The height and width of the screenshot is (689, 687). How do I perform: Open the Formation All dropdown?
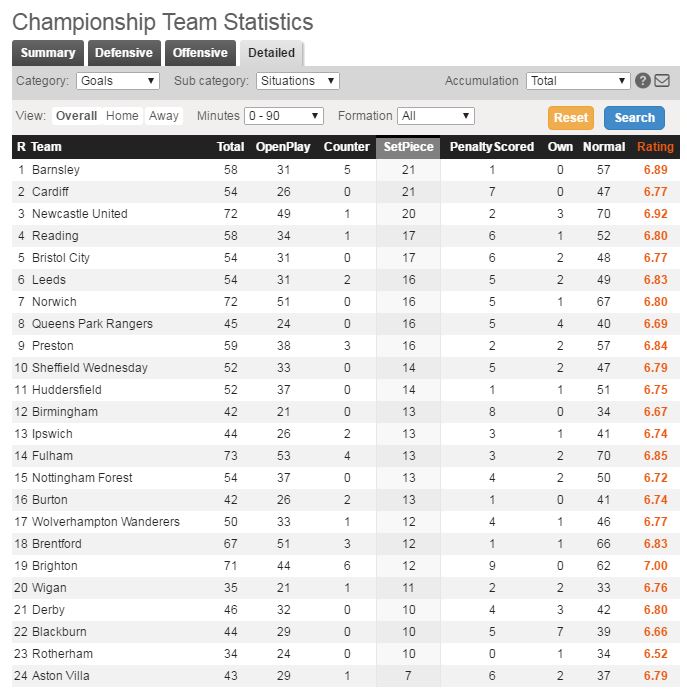(x=436, y=116)
